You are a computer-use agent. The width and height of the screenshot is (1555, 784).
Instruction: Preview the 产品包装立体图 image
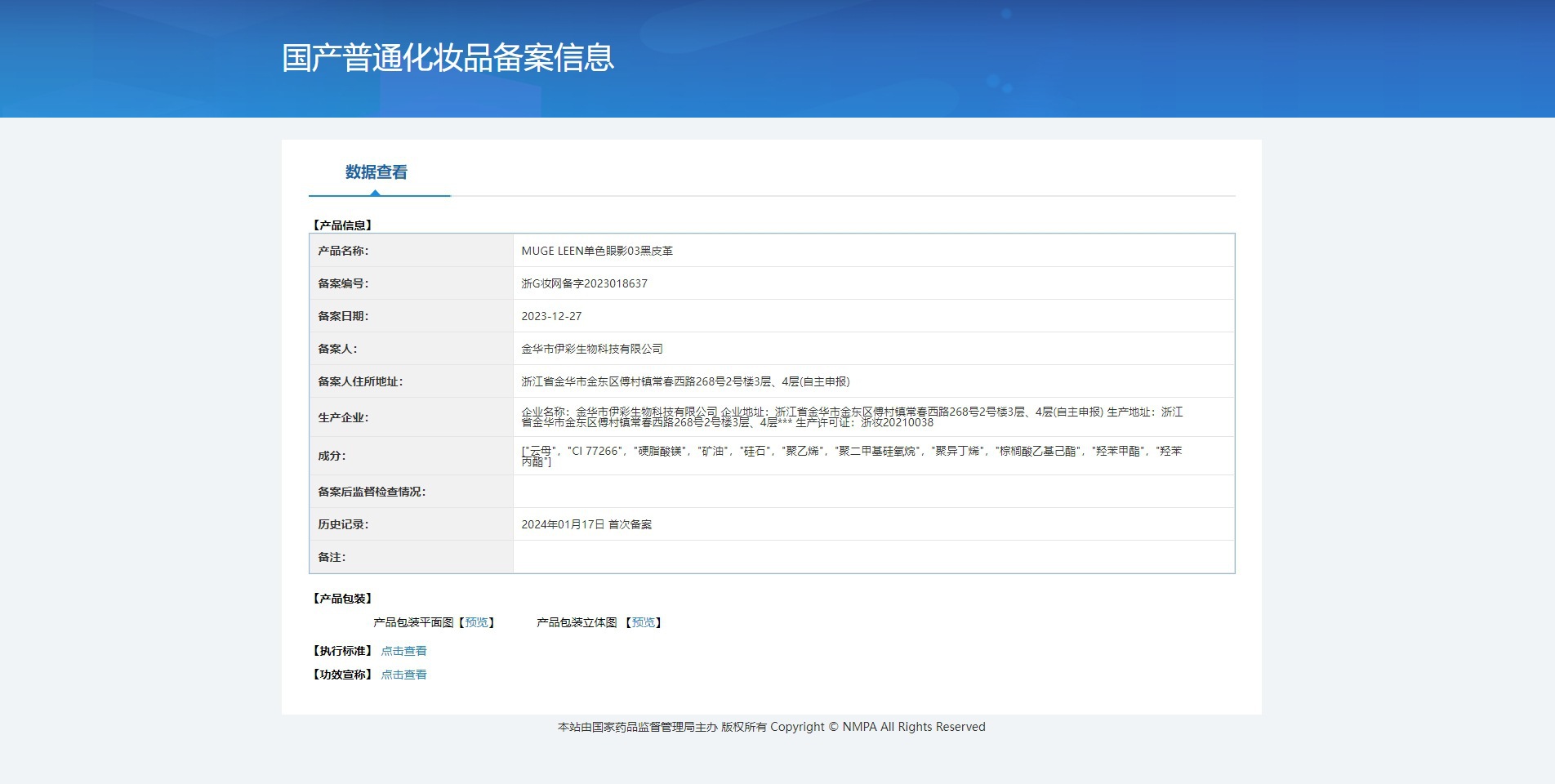pyautogui.click(x=643, y=622)
